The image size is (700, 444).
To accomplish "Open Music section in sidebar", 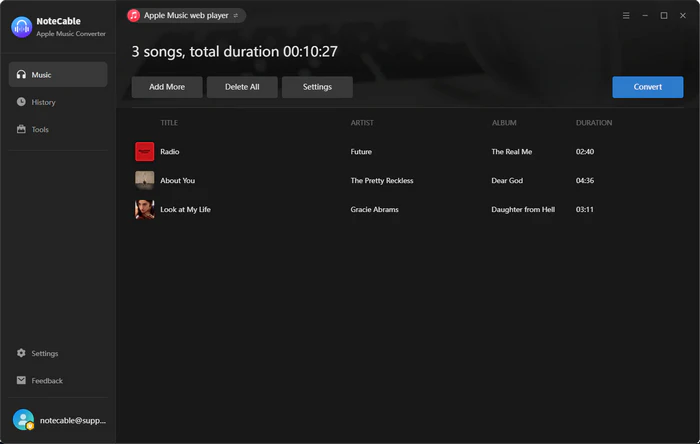I will [58, 75].
